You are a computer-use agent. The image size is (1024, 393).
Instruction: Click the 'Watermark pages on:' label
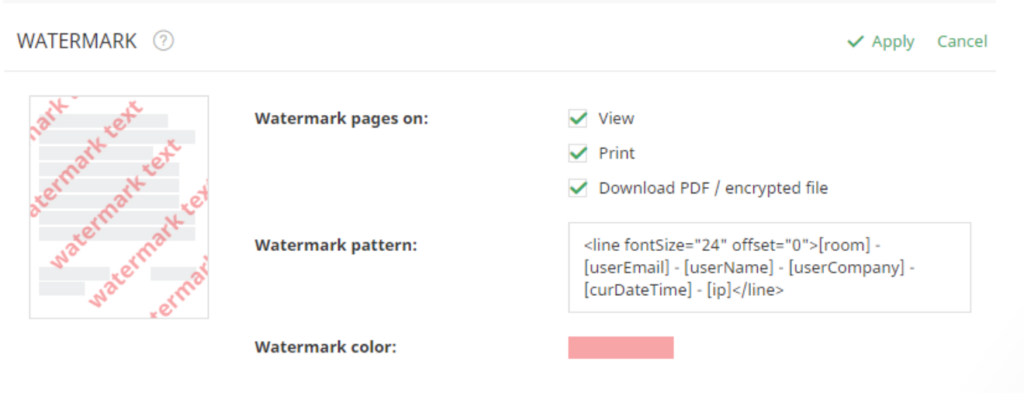pos(342,119)
